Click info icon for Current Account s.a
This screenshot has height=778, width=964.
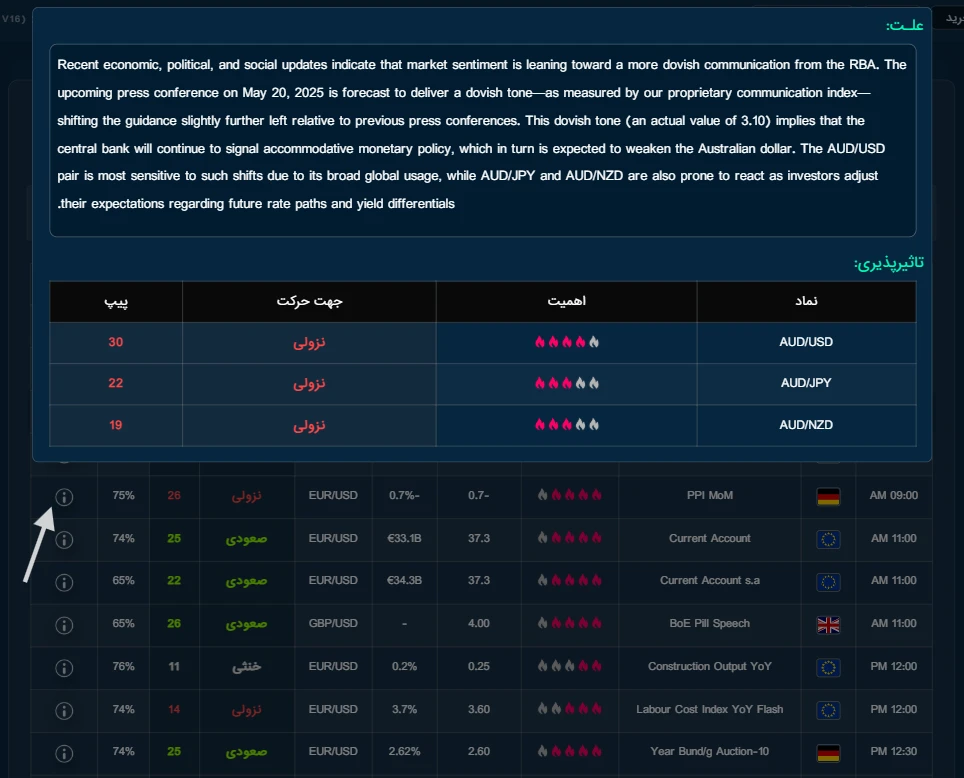tap(64, 581)
